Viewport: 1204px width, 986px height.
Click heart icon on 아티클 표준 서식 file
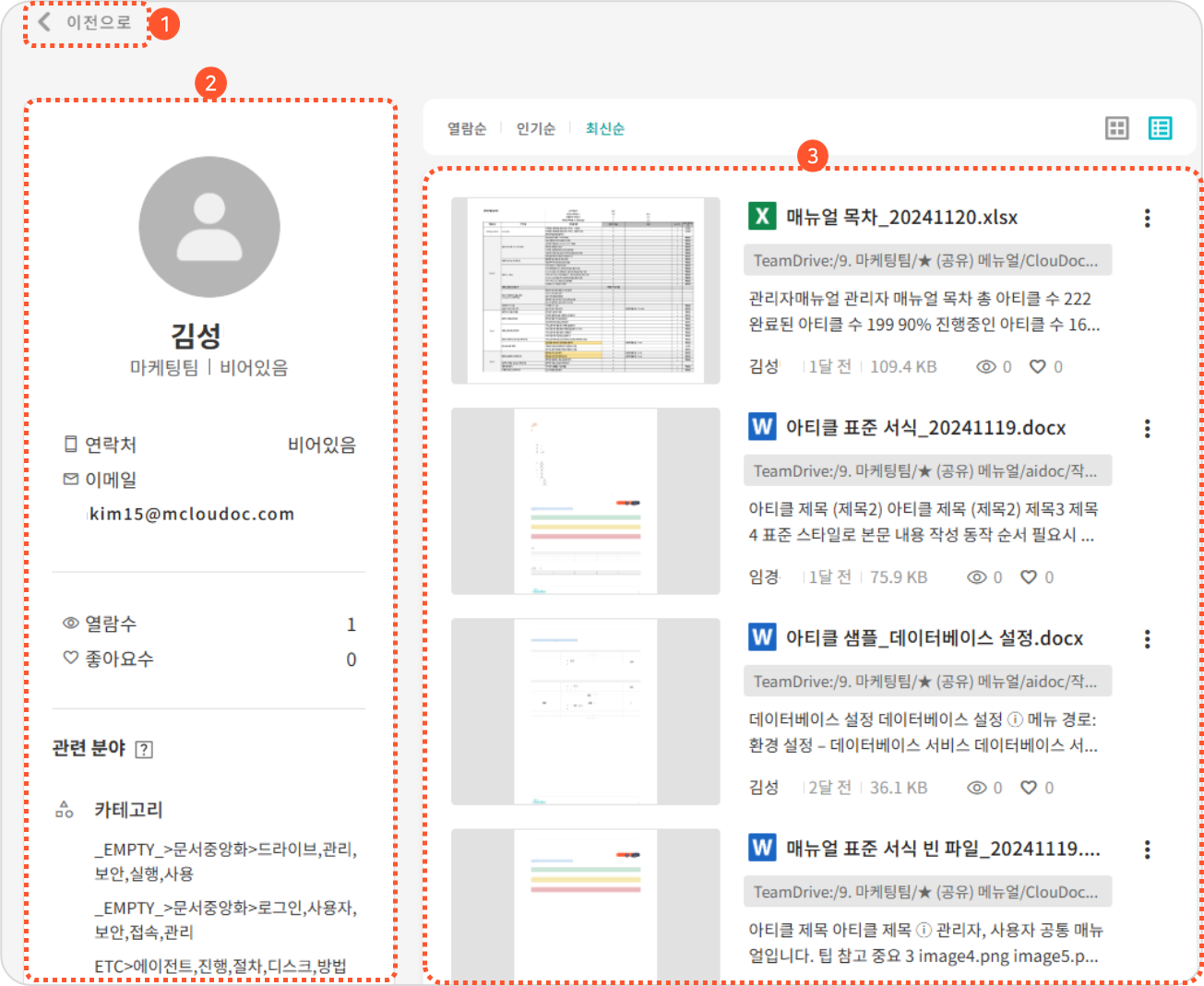tap(1029, 577)
